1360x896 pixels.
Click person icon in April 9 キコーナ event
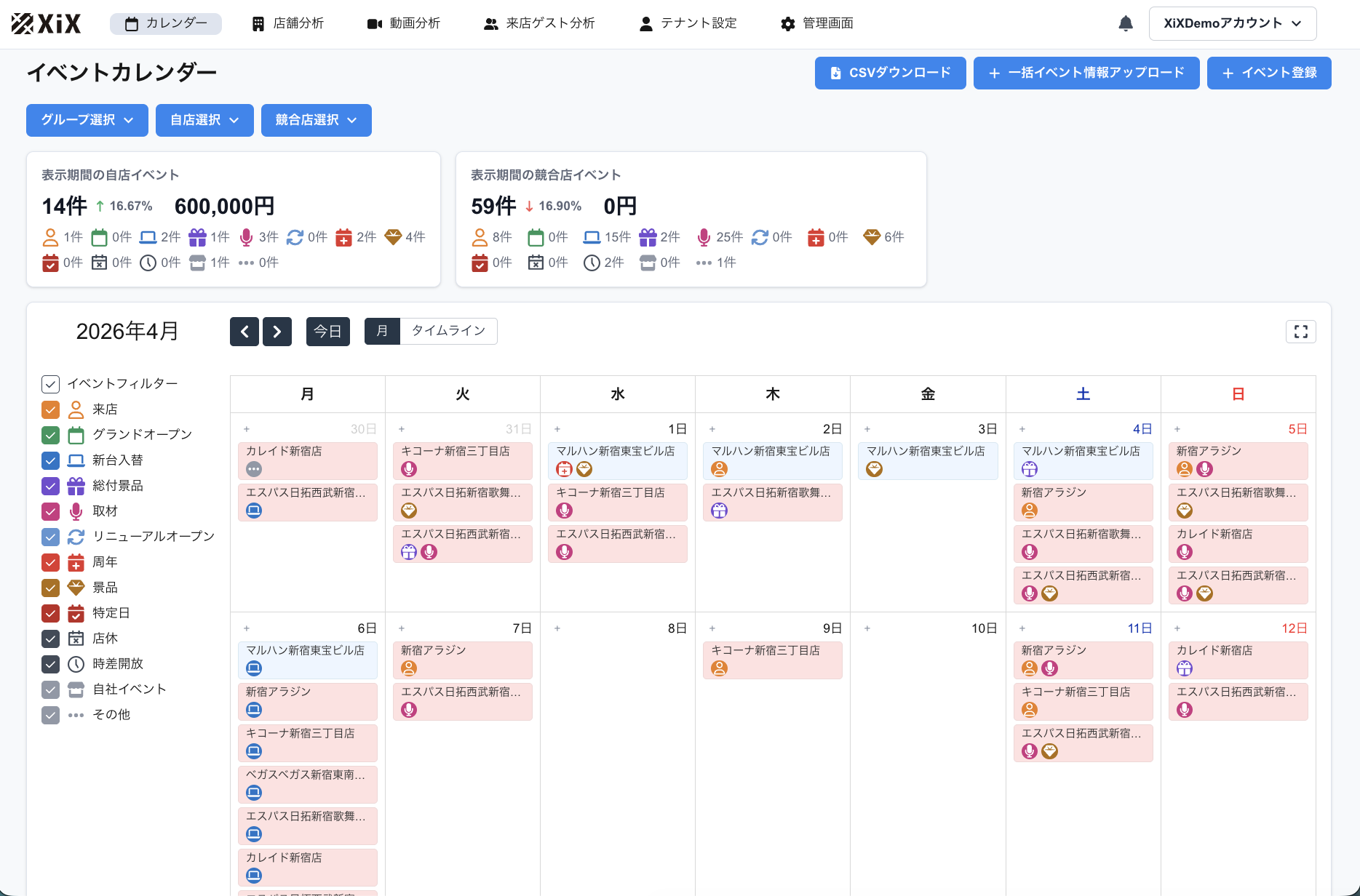(x=720, y=668)
